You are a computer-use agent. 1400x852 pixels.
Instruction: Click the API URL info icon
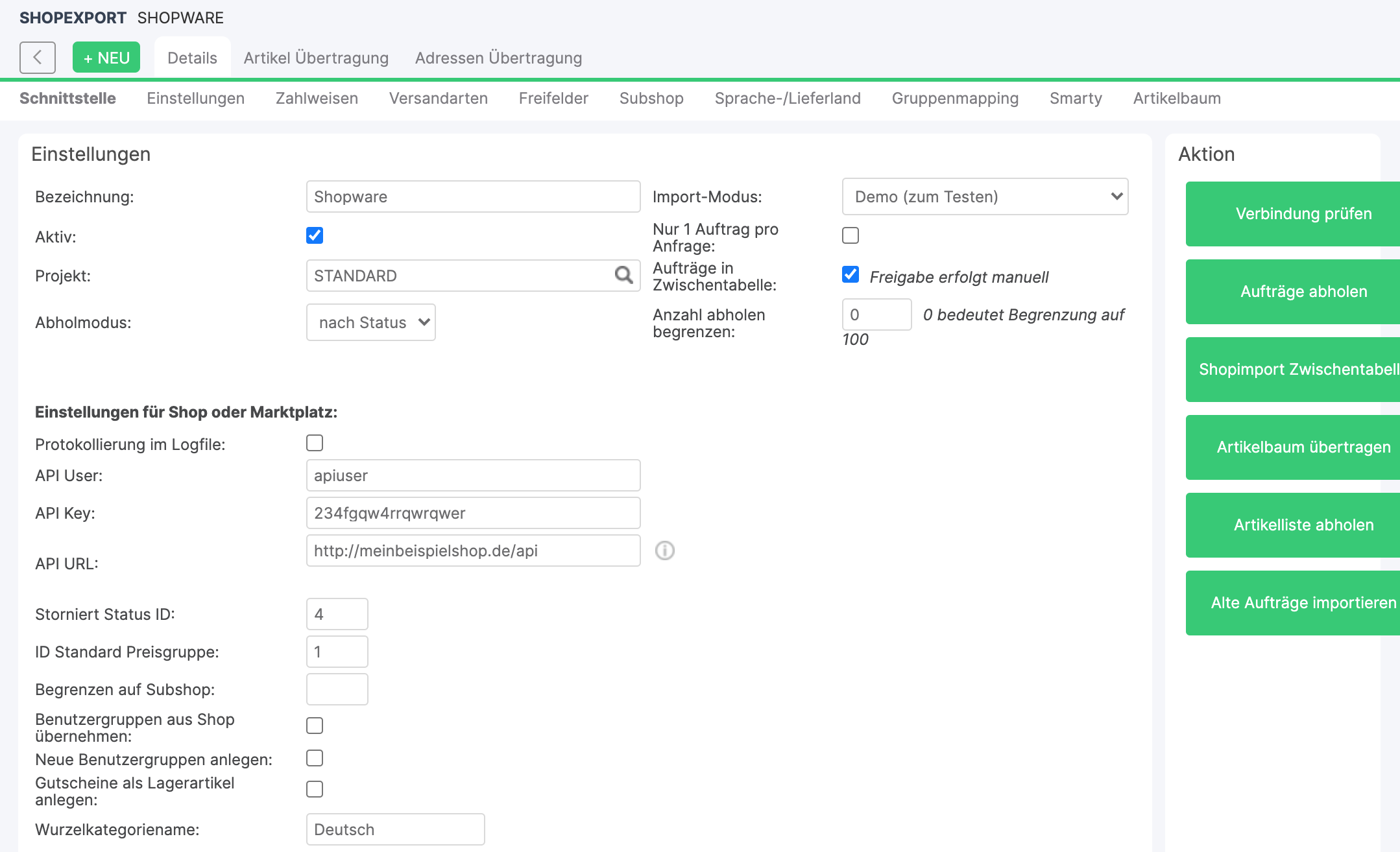[x=664, y=550]
